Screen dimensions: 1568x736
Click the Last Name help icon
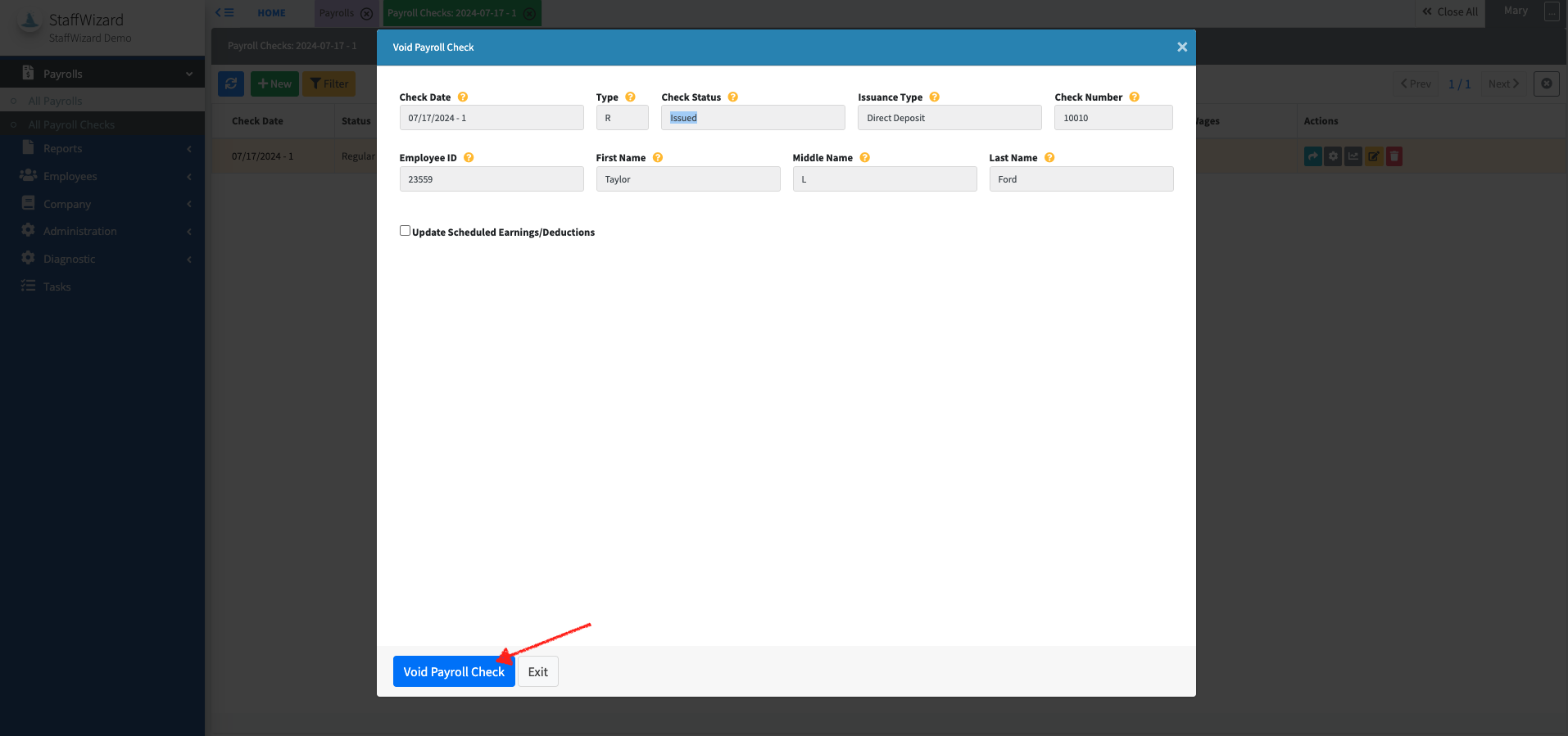click(x=1049, y=157)
